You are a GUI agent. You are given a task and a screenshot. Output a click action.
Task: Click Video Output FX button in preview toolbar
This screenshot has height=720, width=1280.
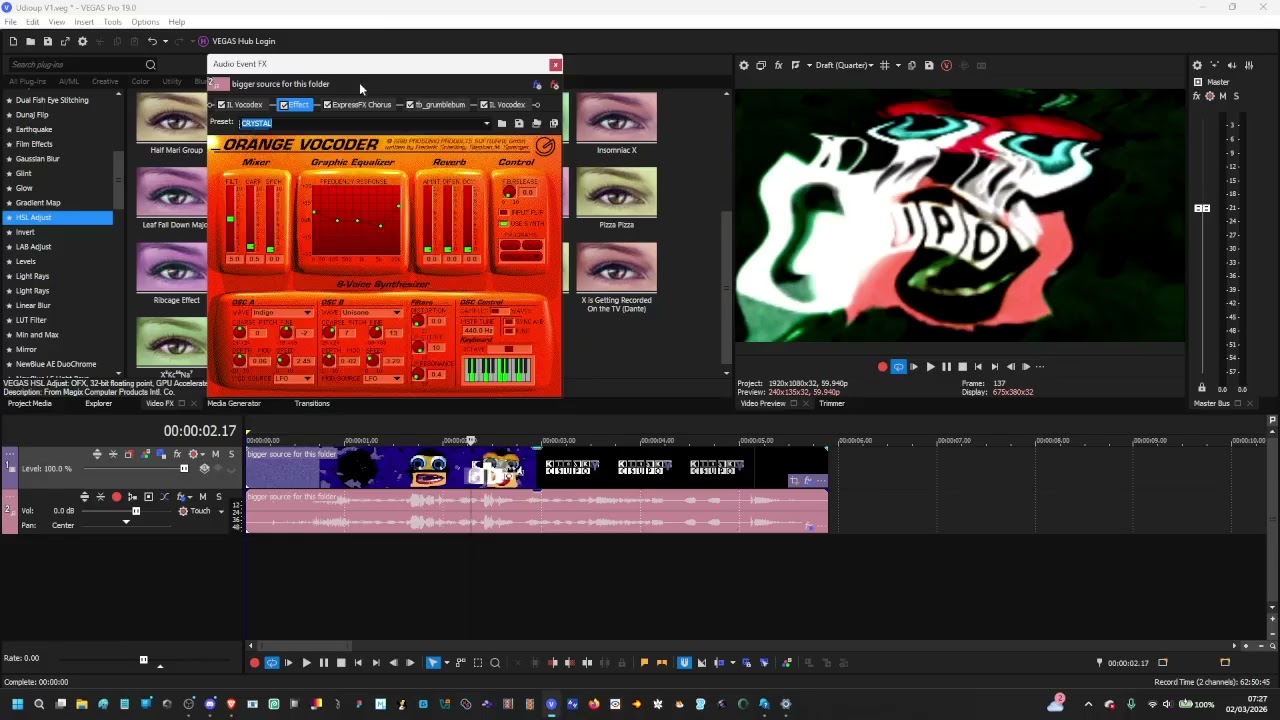tap(778, 65)
